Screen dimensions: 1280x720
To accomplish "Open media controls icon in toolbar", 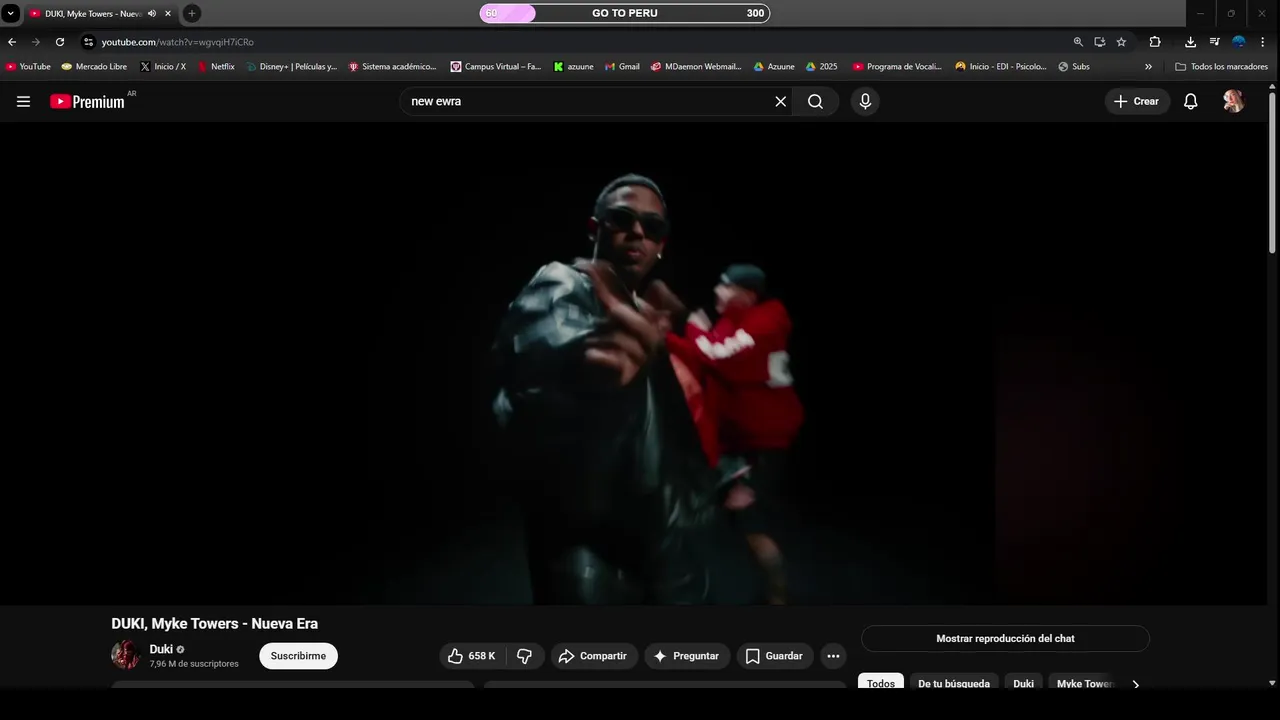I will [1214, 42].
